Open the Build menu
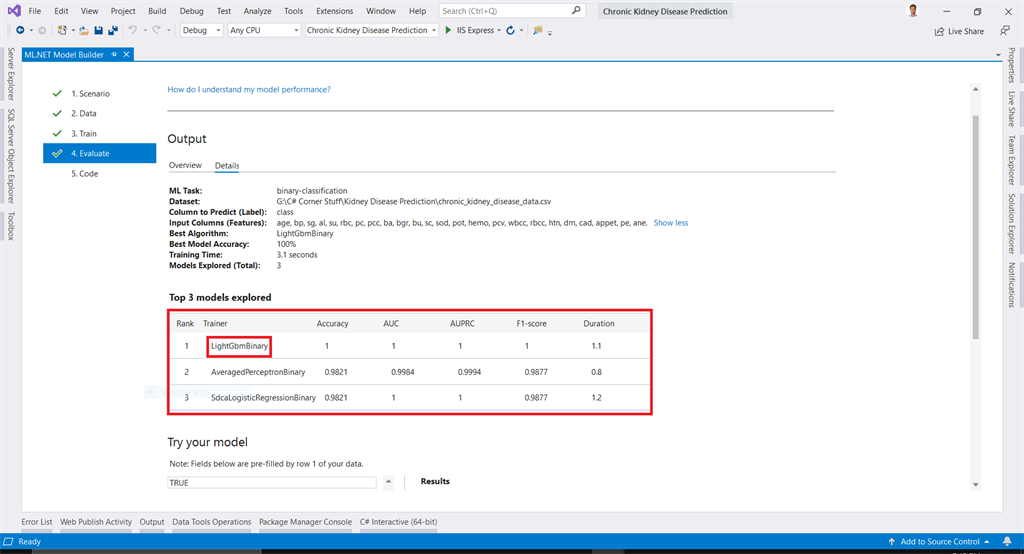The height and width of the screenshot is (554, 1024). coord(157,10)
